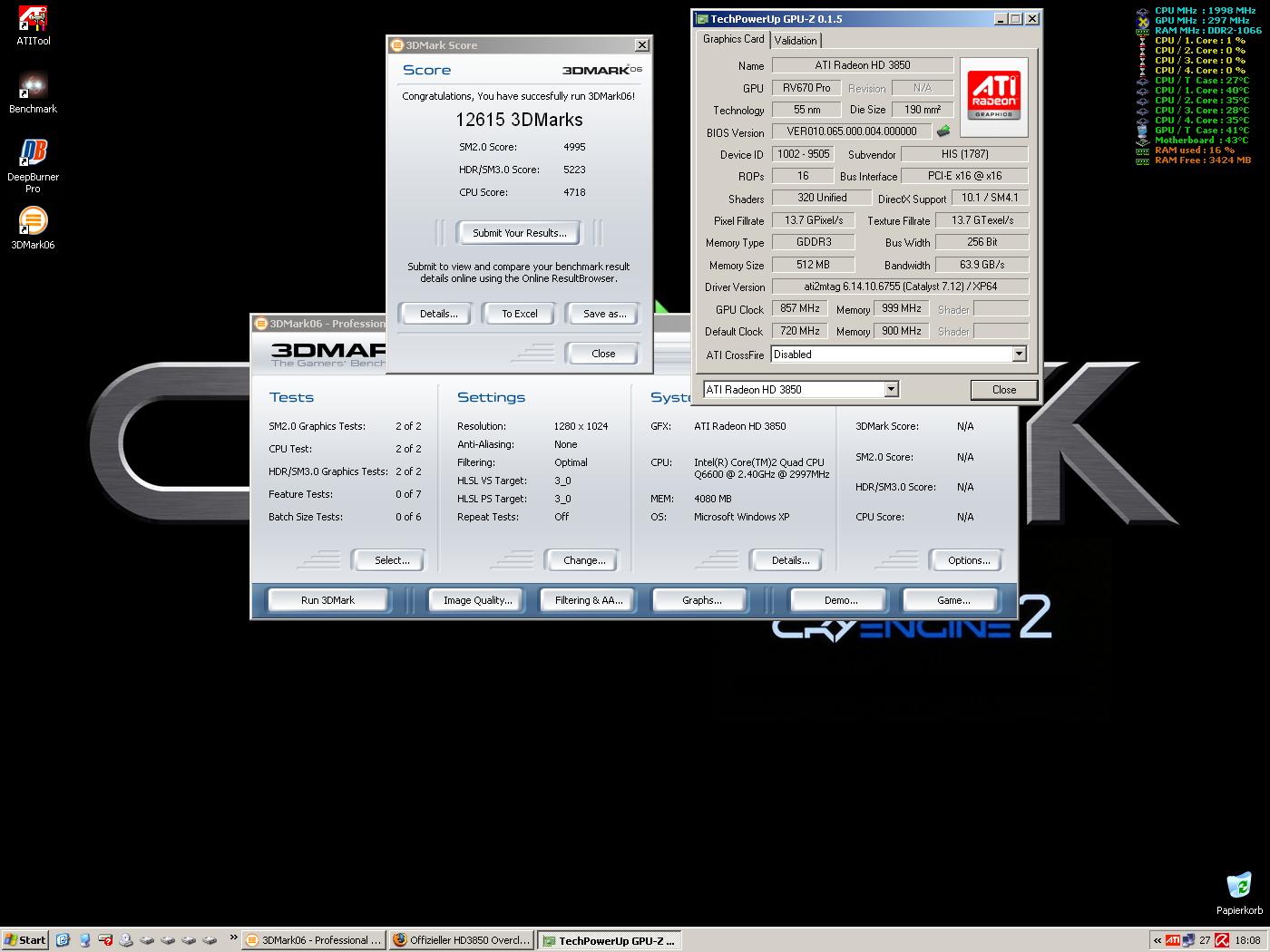The width and height of the screenshot is (1270, 952).
Task: Select the Graphics Card tab in GPU-Z
Action: pos(733,39)
